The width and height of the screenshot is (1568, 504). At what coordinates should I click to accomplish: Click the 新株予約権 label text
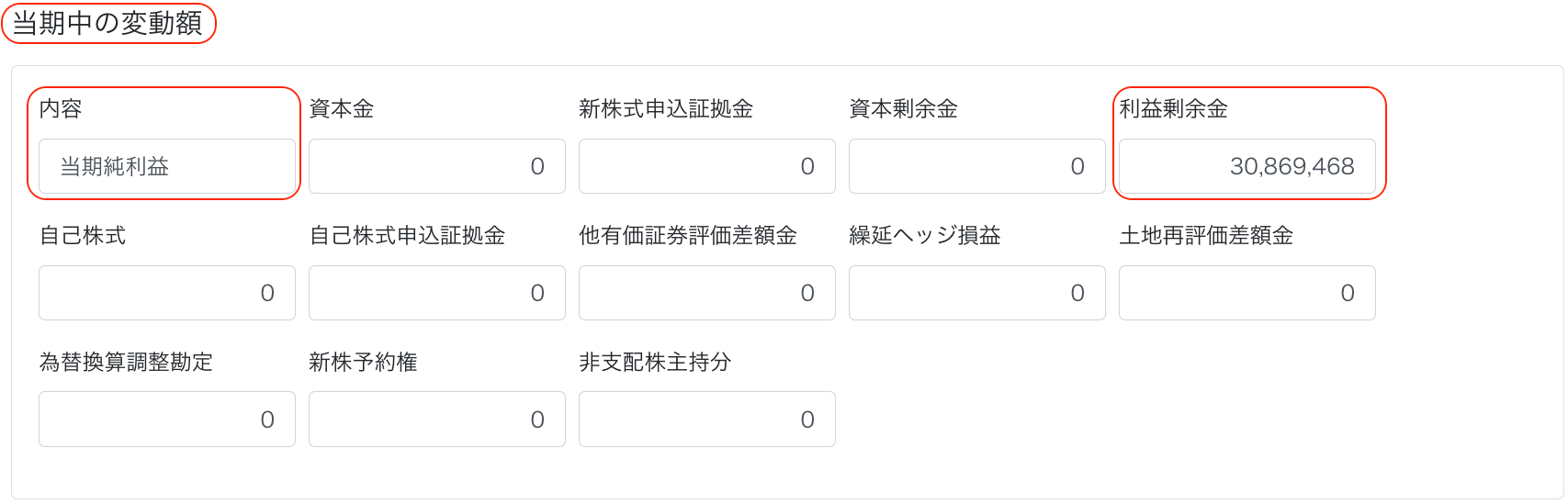click(x=363, y=362)
